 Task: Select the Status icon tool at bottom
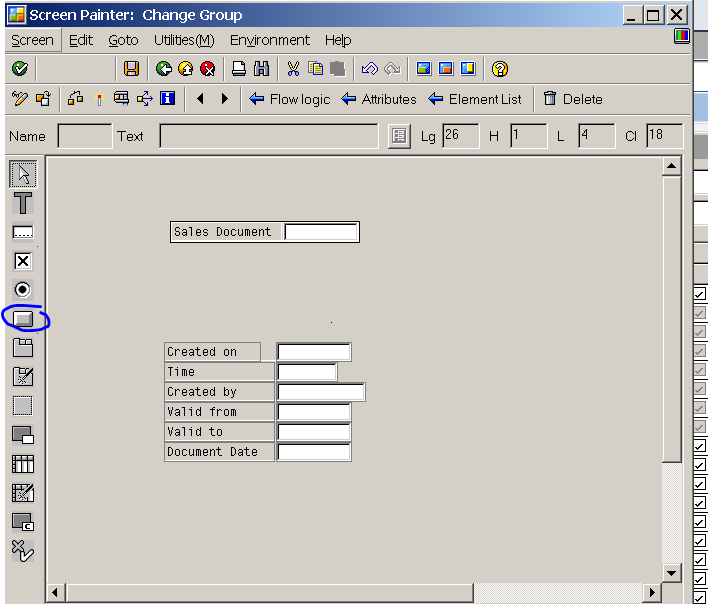(x=23, y=551)
